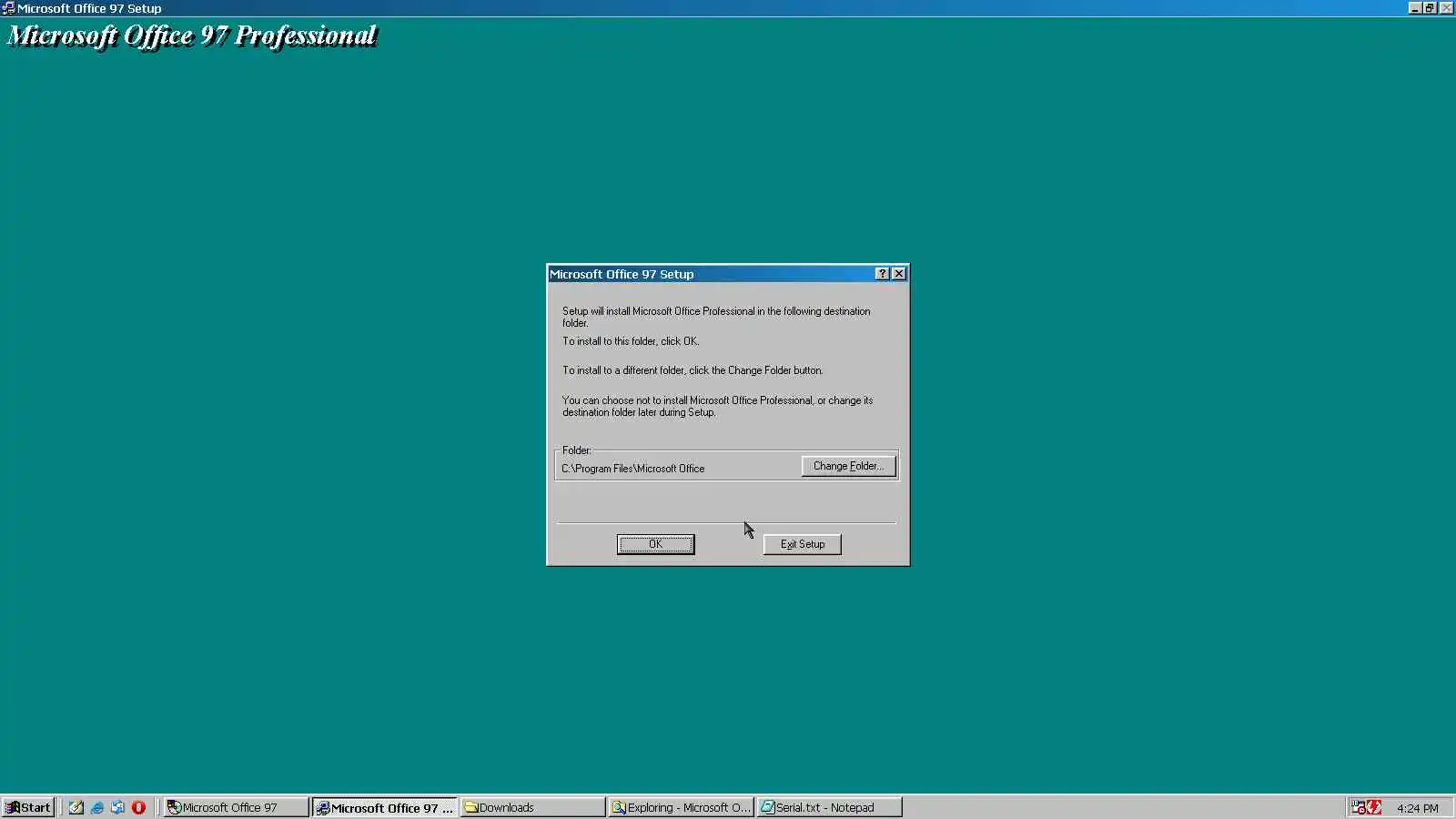Click the red system tray icon
Image resolution: width=1456 pixels, height=819 pixels.
1374,807
